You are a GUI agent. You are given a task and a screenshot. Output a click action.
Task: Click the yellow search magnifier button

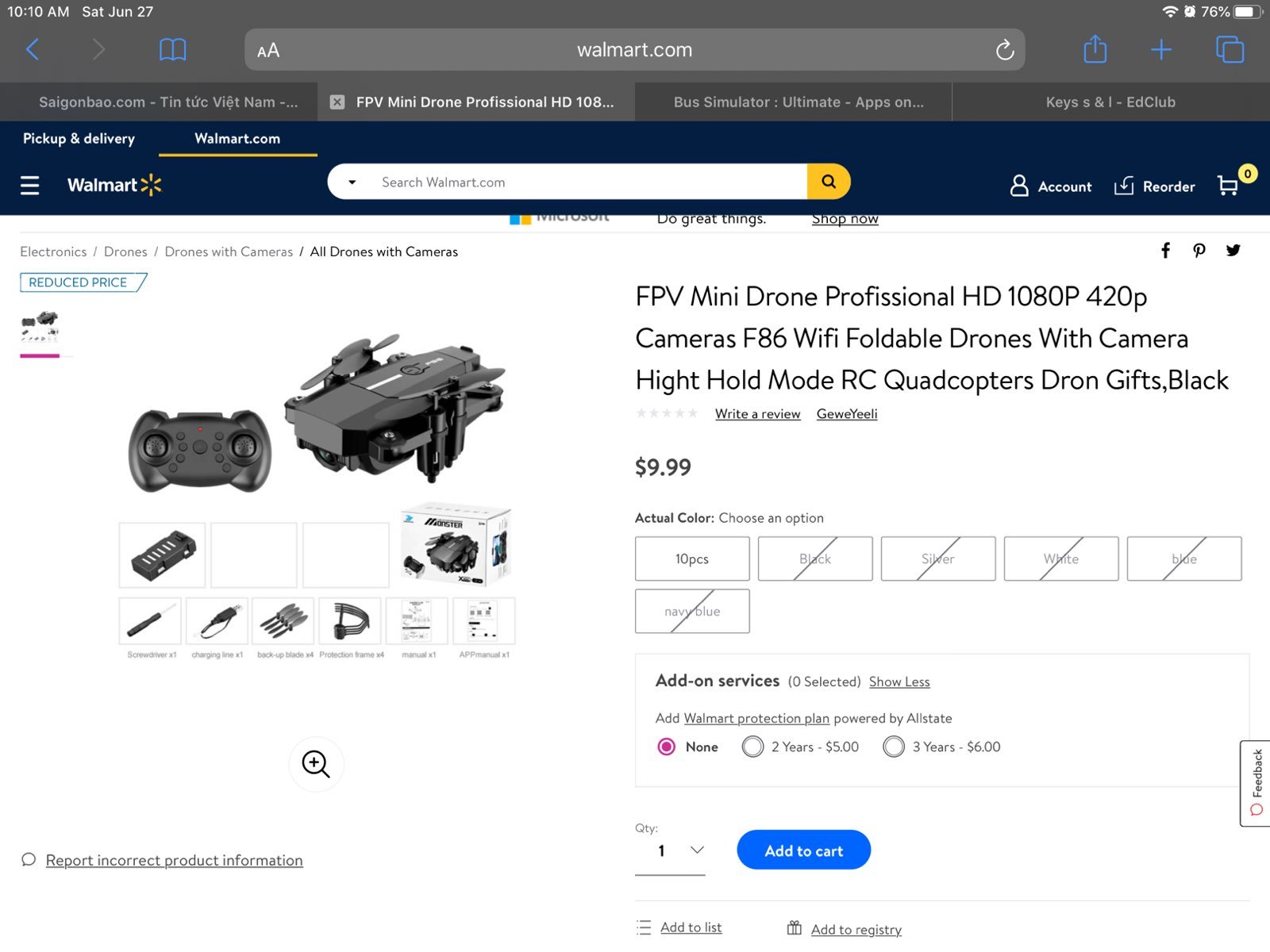829,182
